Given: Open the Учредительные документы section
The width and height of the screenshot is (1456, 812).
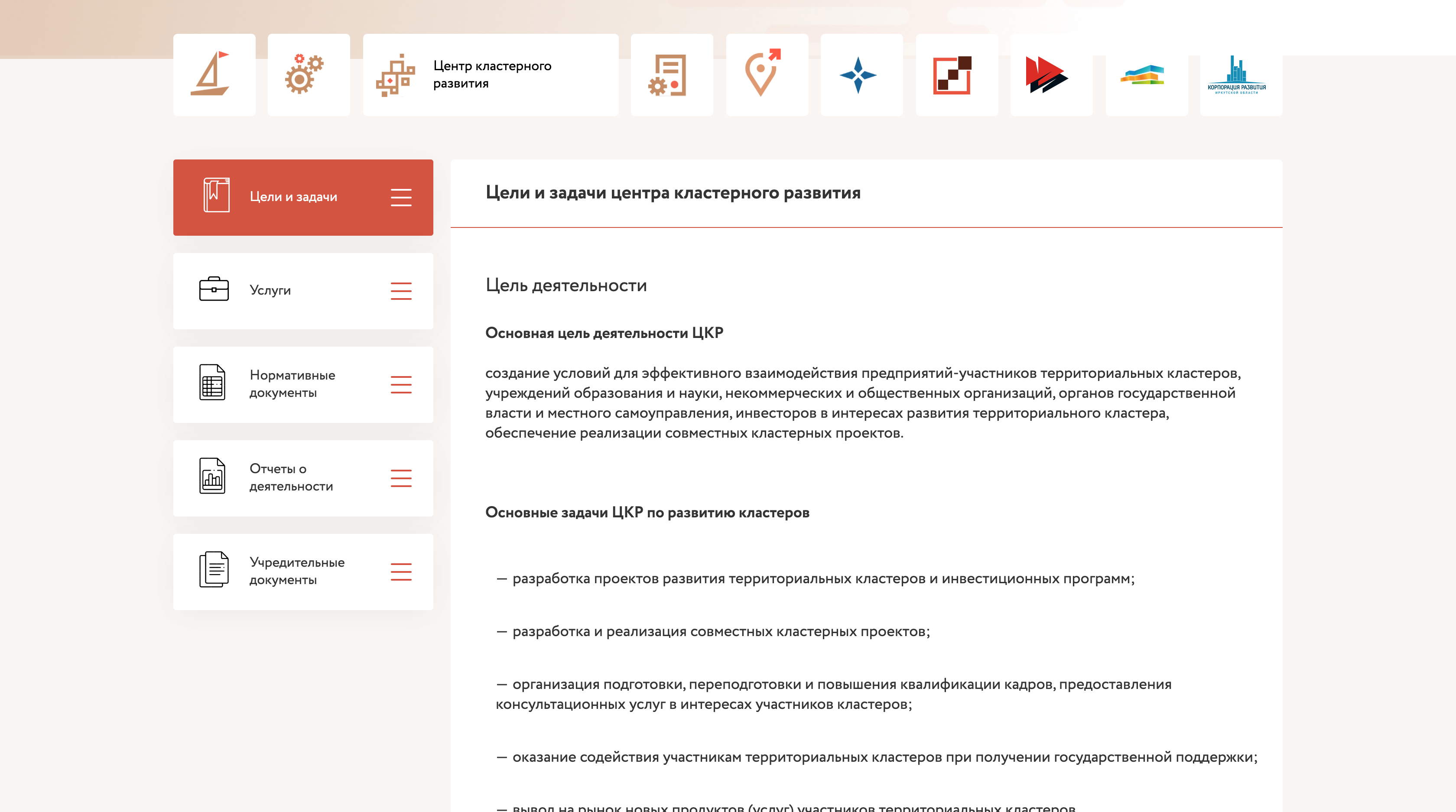Looking at the screenshot, I should coord(303,572).
